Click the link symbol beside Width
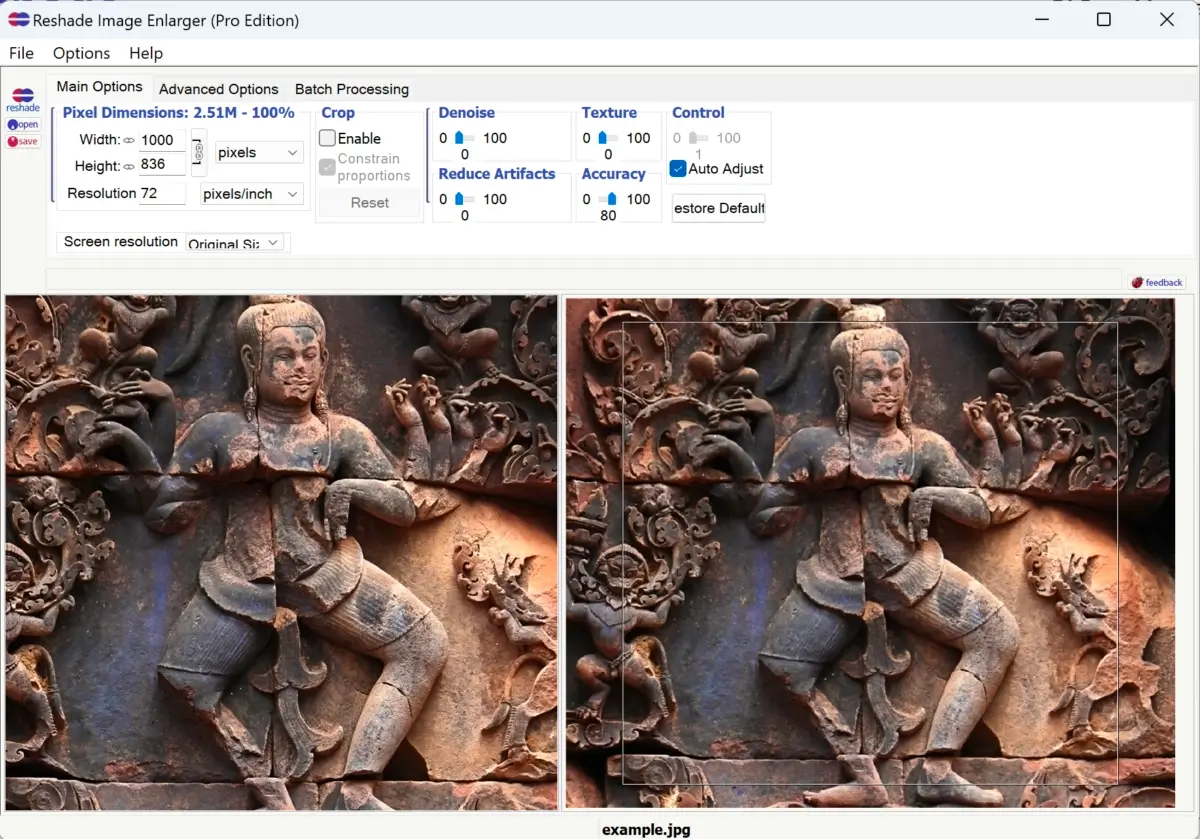The width and height of the screenshot is (1200, 839). (x=129, y=141)
